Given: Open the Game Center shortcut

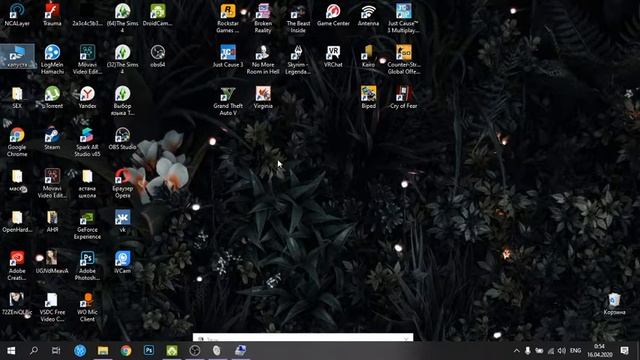Looking at the screenshot, I should click(x=333, y=15).
